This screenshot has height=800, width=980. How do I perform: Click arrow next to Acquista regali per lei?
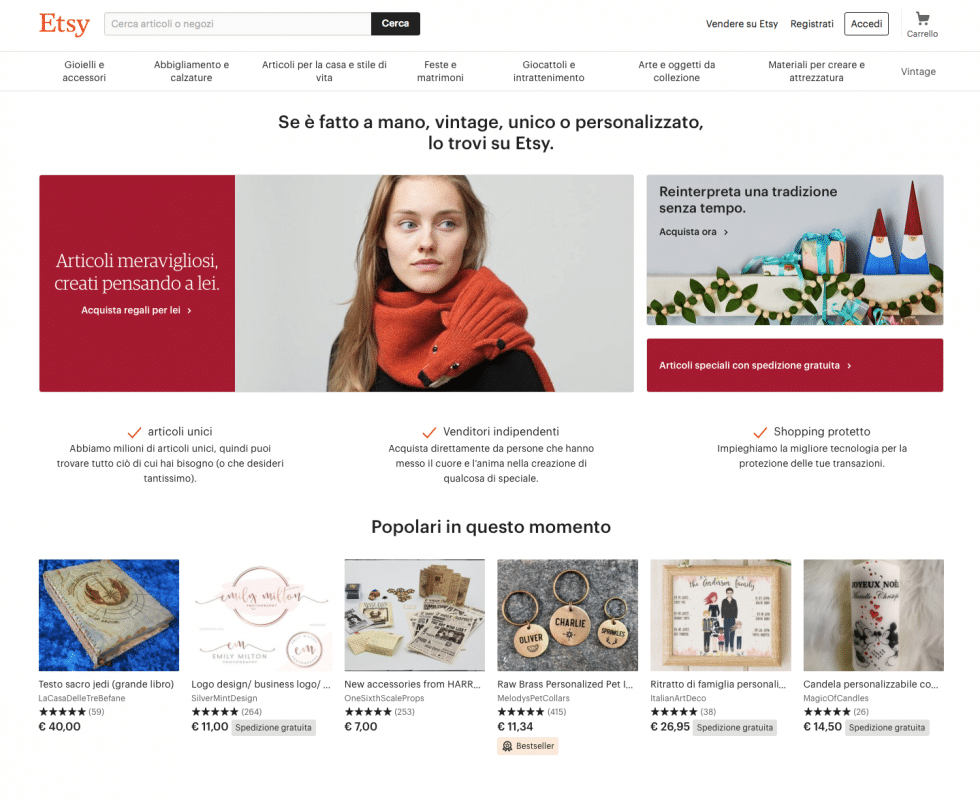click(x=189, y=311)
